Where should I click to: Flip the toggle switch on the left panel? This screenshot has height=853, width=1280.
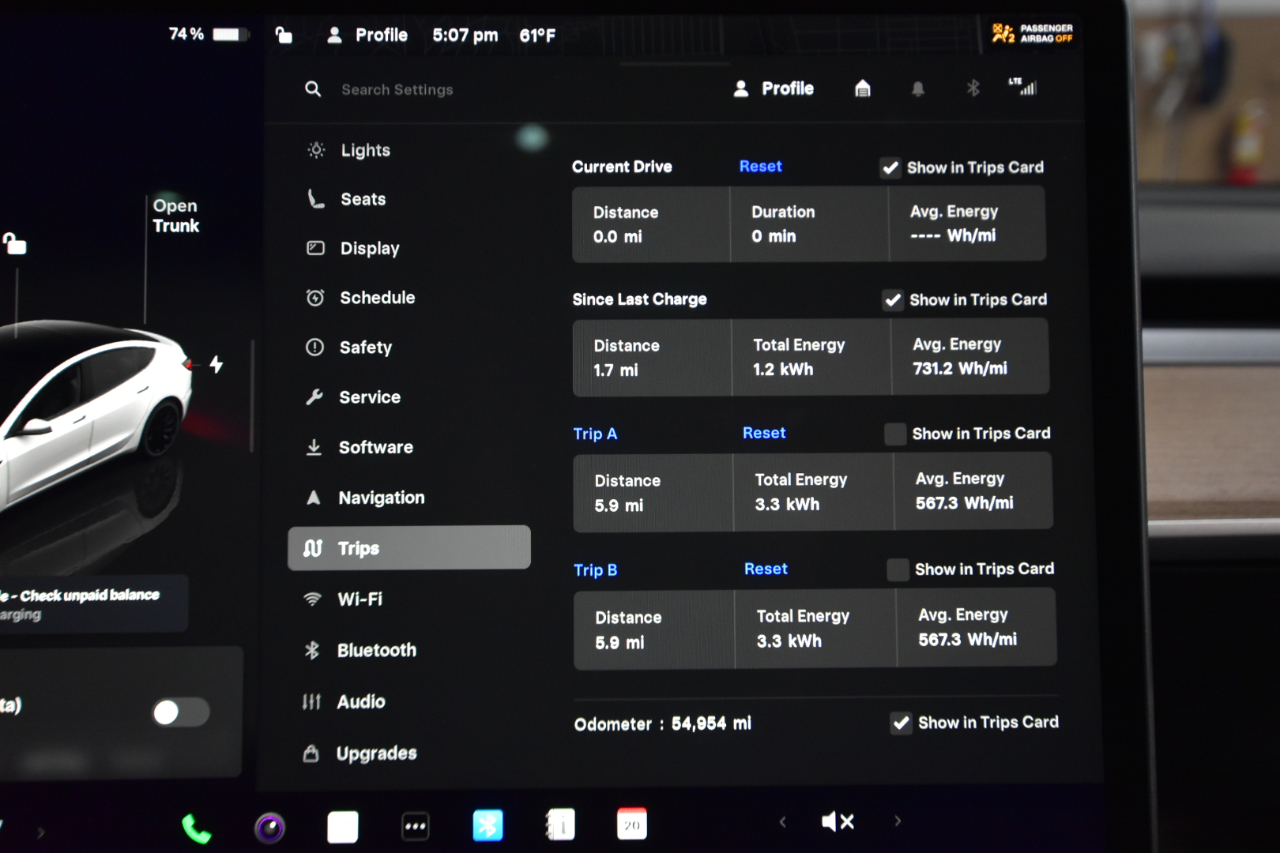coord(178,712)
